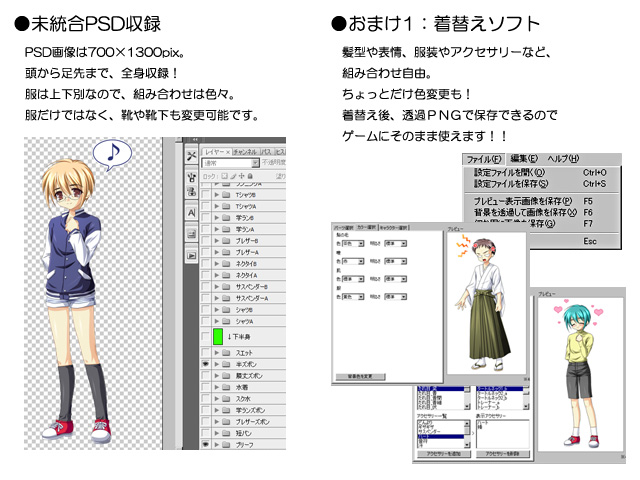Screen dimensions: 640x480
Task: Hide the 半ズボン layer group
Action: coord(206,364)
